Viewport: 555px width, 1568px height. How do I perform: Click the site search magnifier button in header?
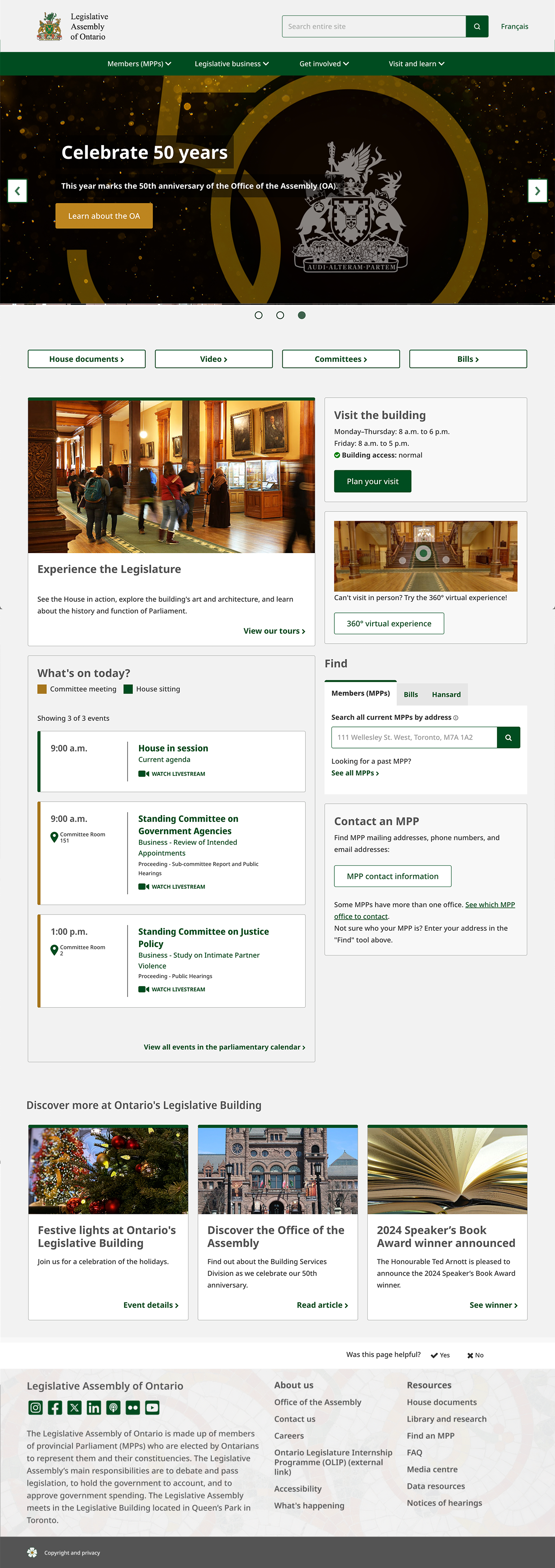(477, 27)
